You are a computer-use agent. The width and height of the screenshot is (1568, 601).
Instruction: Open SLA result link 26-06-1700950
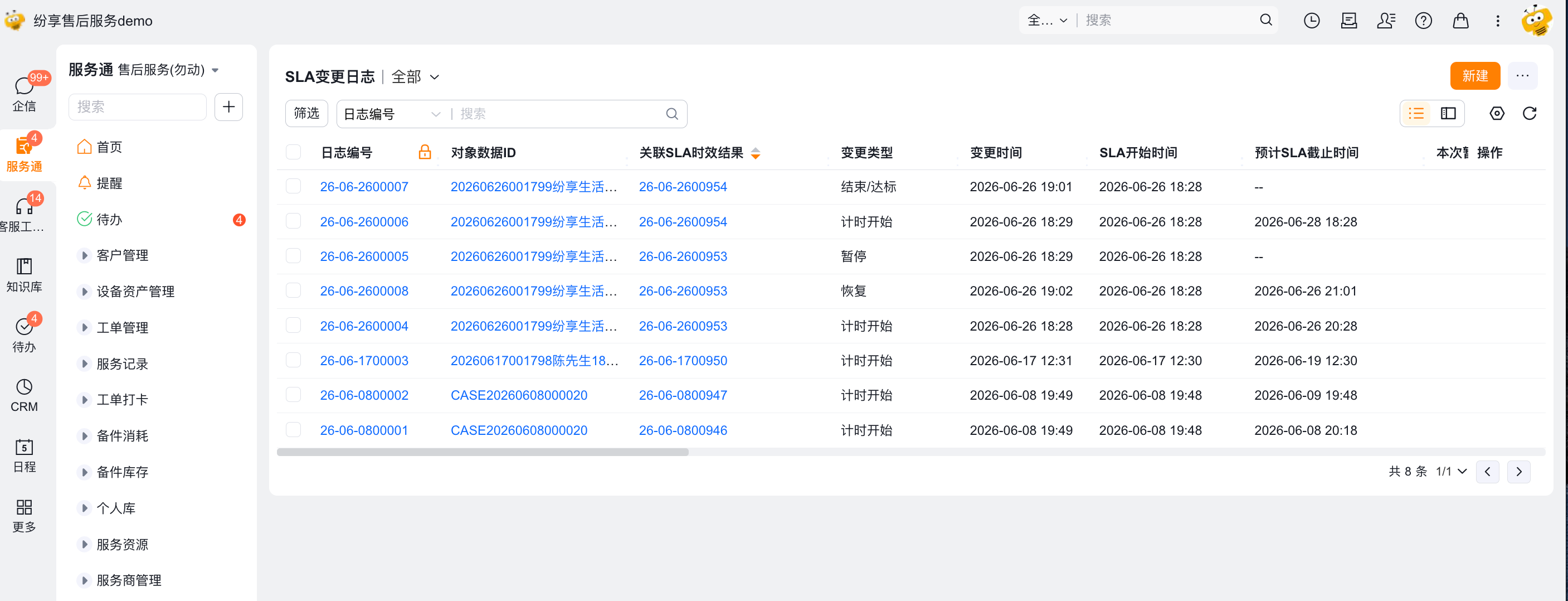(x=683, y=361)
